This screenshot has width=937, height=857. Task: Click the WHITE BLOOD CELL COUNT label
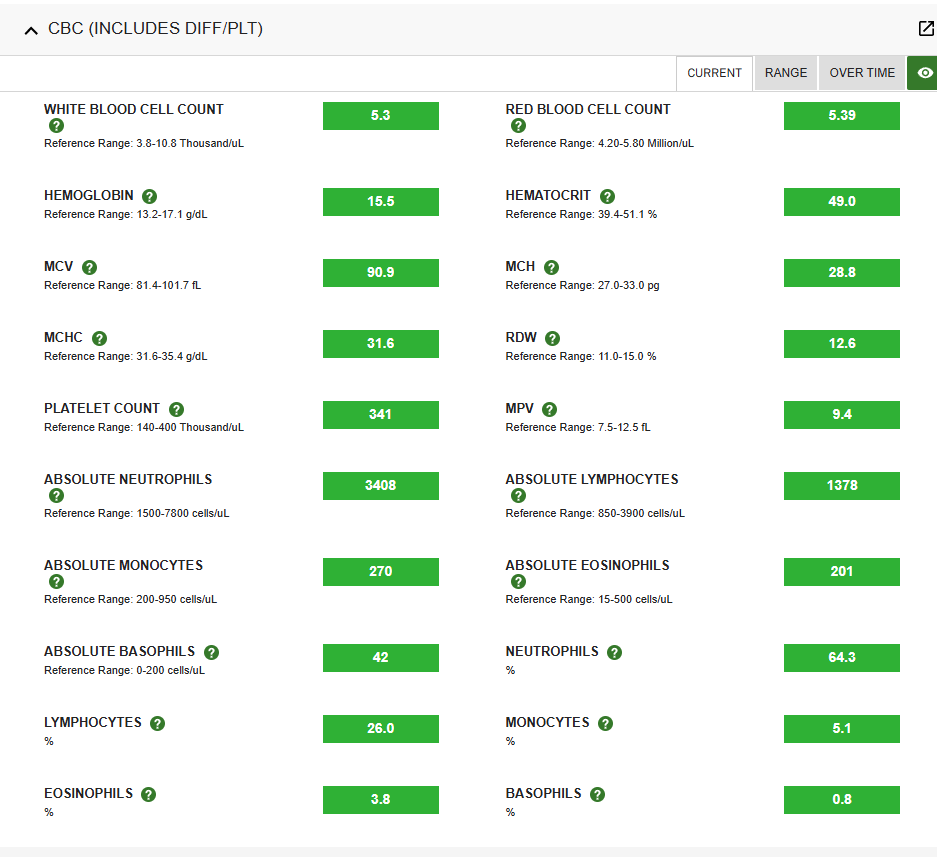coord(134,109)
